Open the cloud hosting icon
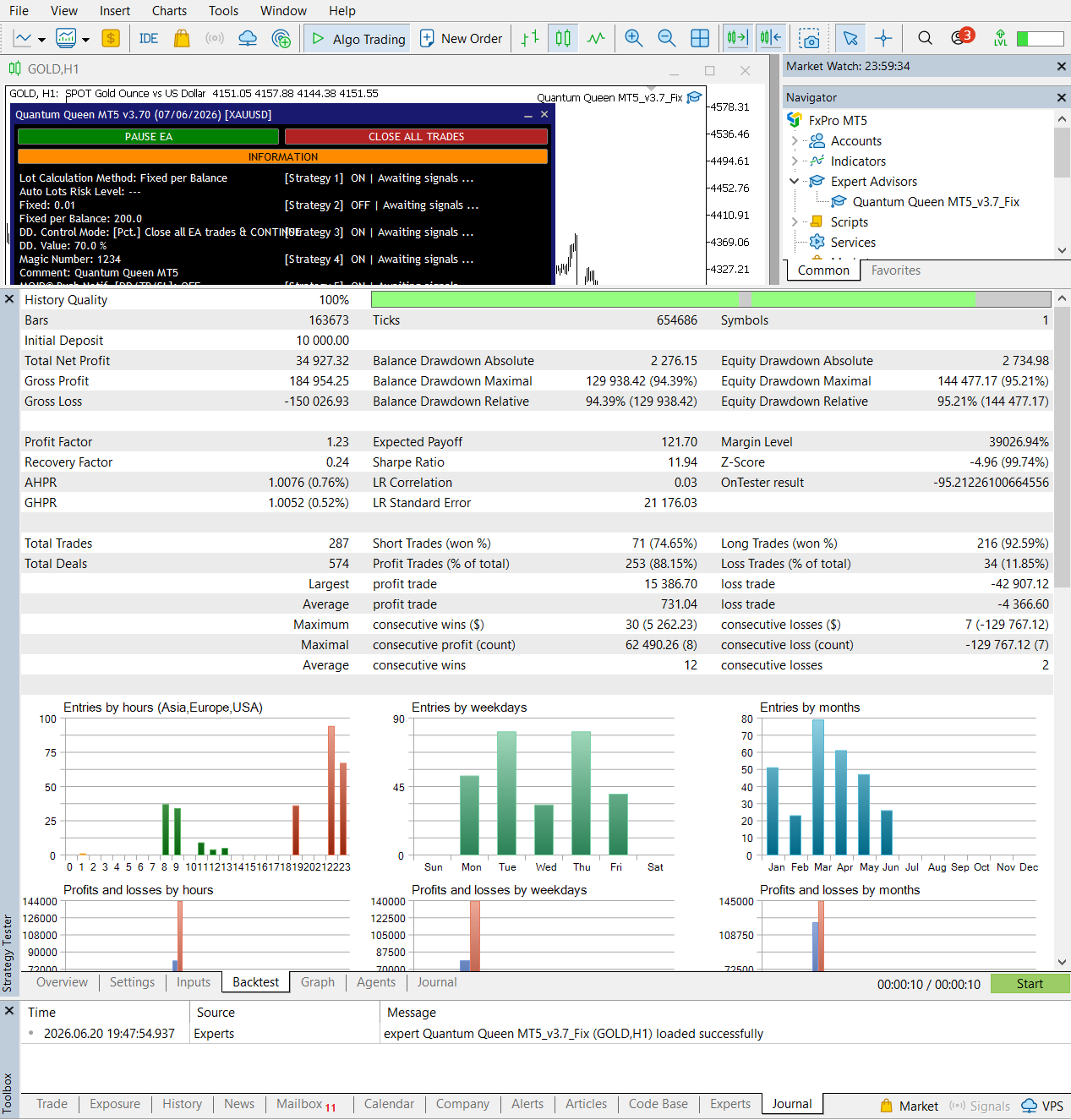1071x1120 pixels. pos(248,38)
